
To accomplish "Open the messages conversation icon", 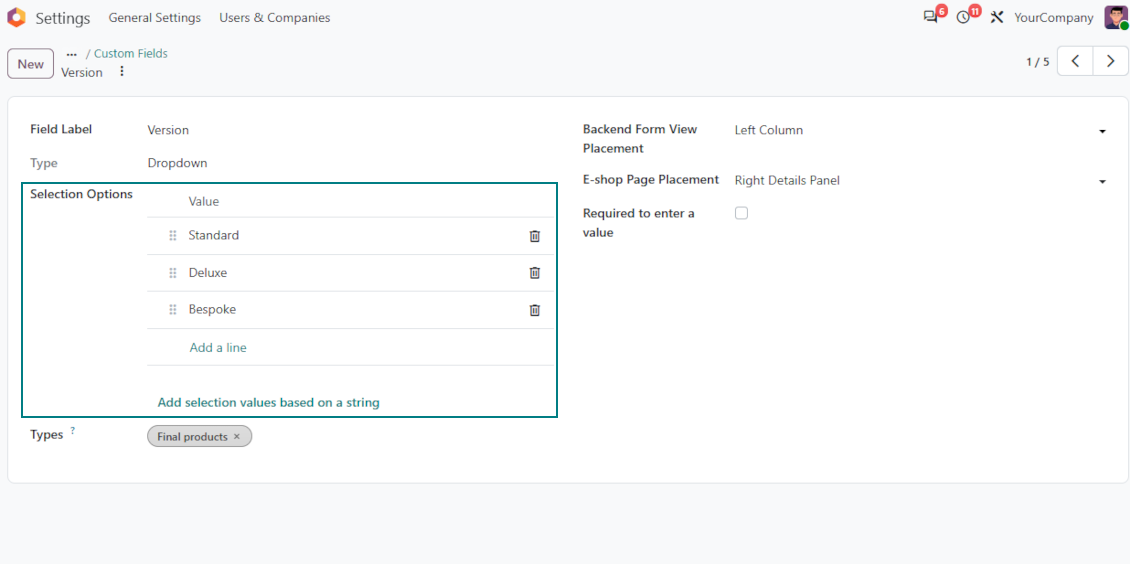I will (930, 17).
